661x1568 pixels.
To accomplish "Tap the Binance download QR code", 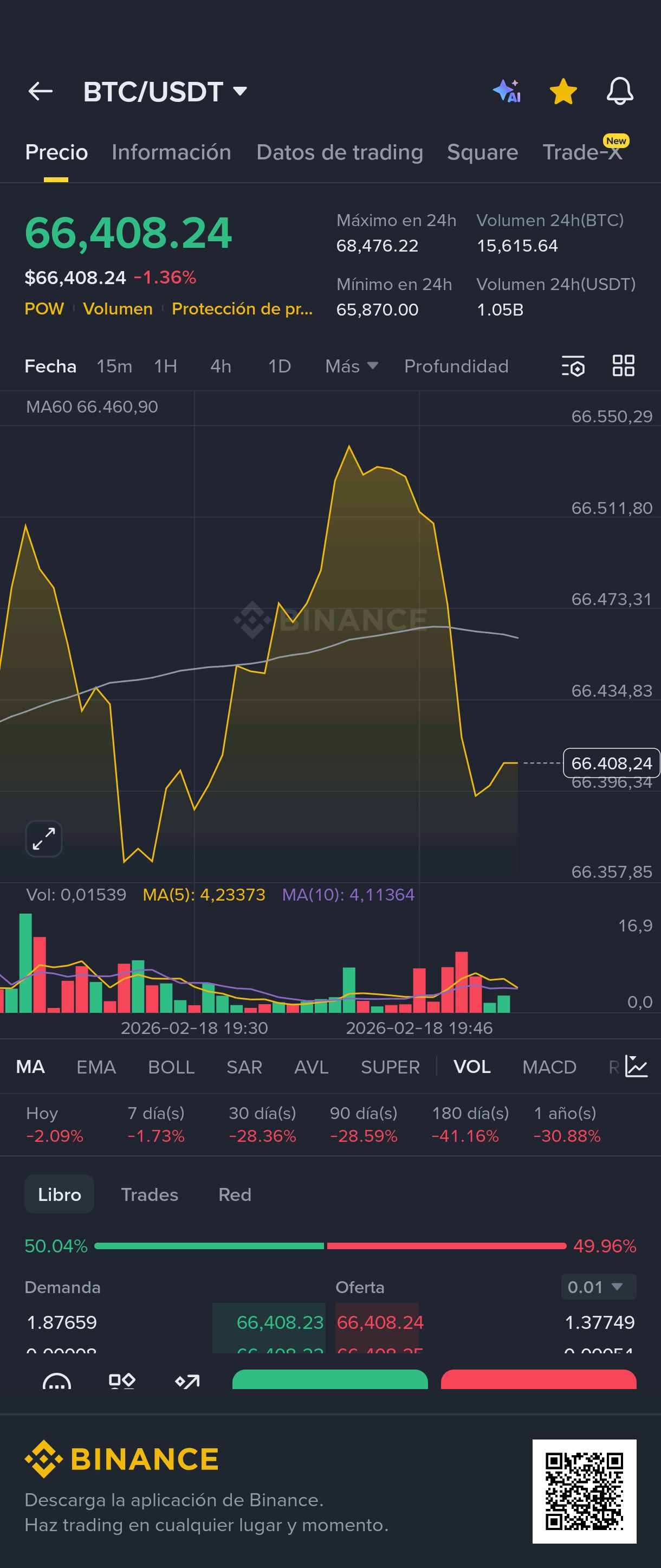I will click(x=585, y=1492).
